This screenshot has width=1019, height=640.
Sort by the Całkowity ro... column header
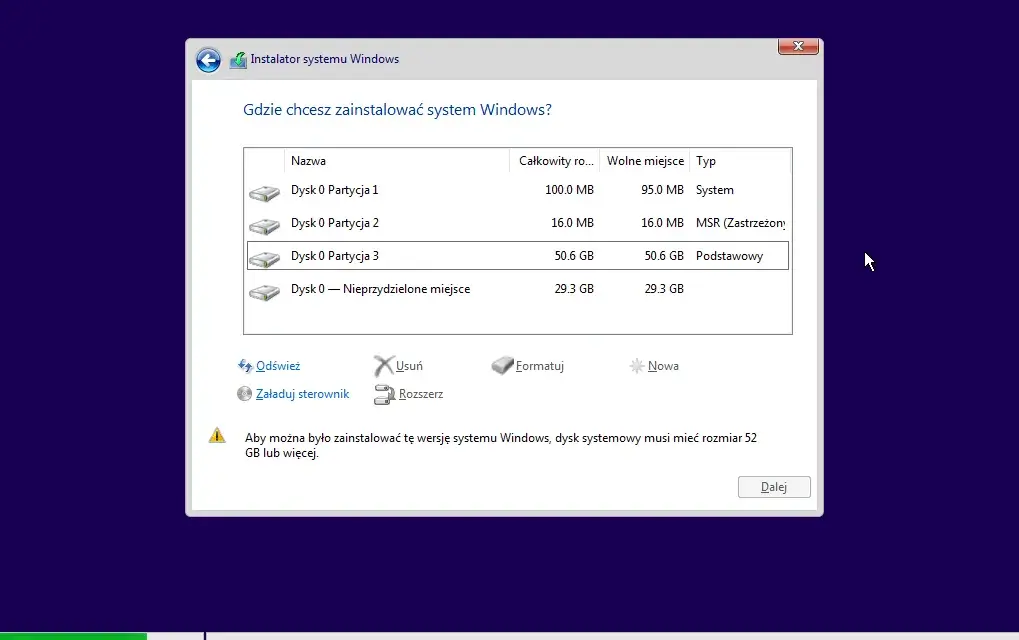point(555,160)
